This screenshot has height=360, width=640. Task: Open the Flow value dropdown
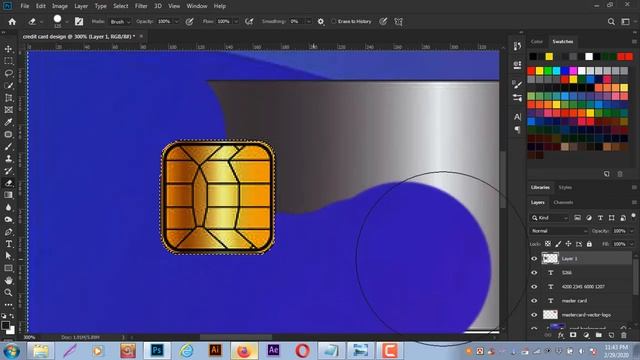(236, 22)
